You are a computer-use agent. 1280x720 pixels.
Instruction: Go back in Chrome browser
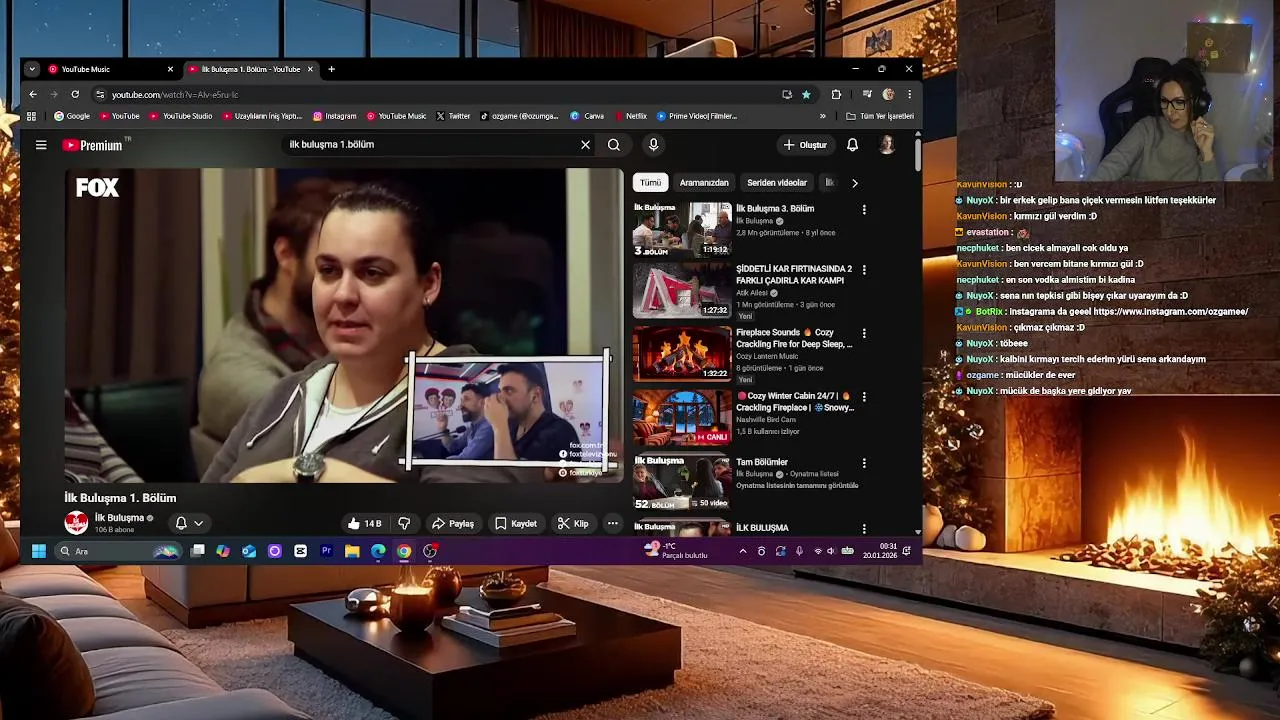tap(33, 94)
